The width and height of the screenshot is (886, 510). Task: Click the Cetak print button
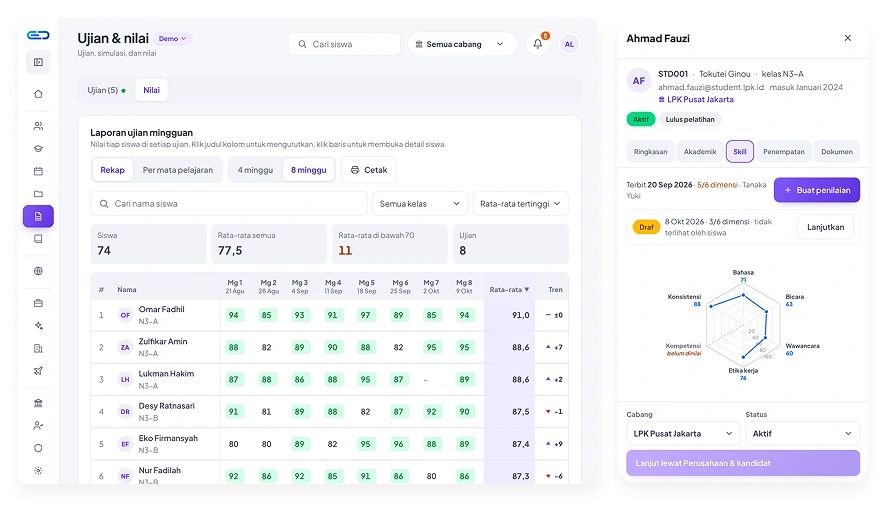369,170
